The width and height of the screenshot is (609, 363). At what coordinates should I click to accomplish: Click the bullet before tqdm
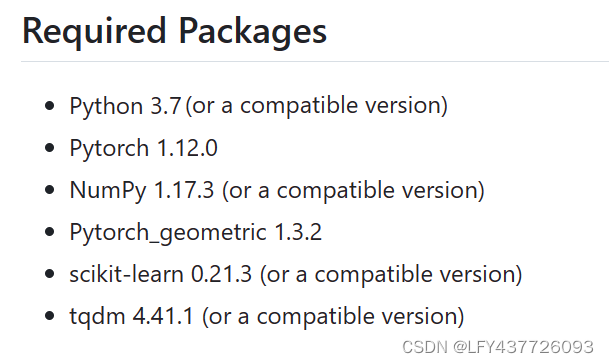[x=49, y=316]
